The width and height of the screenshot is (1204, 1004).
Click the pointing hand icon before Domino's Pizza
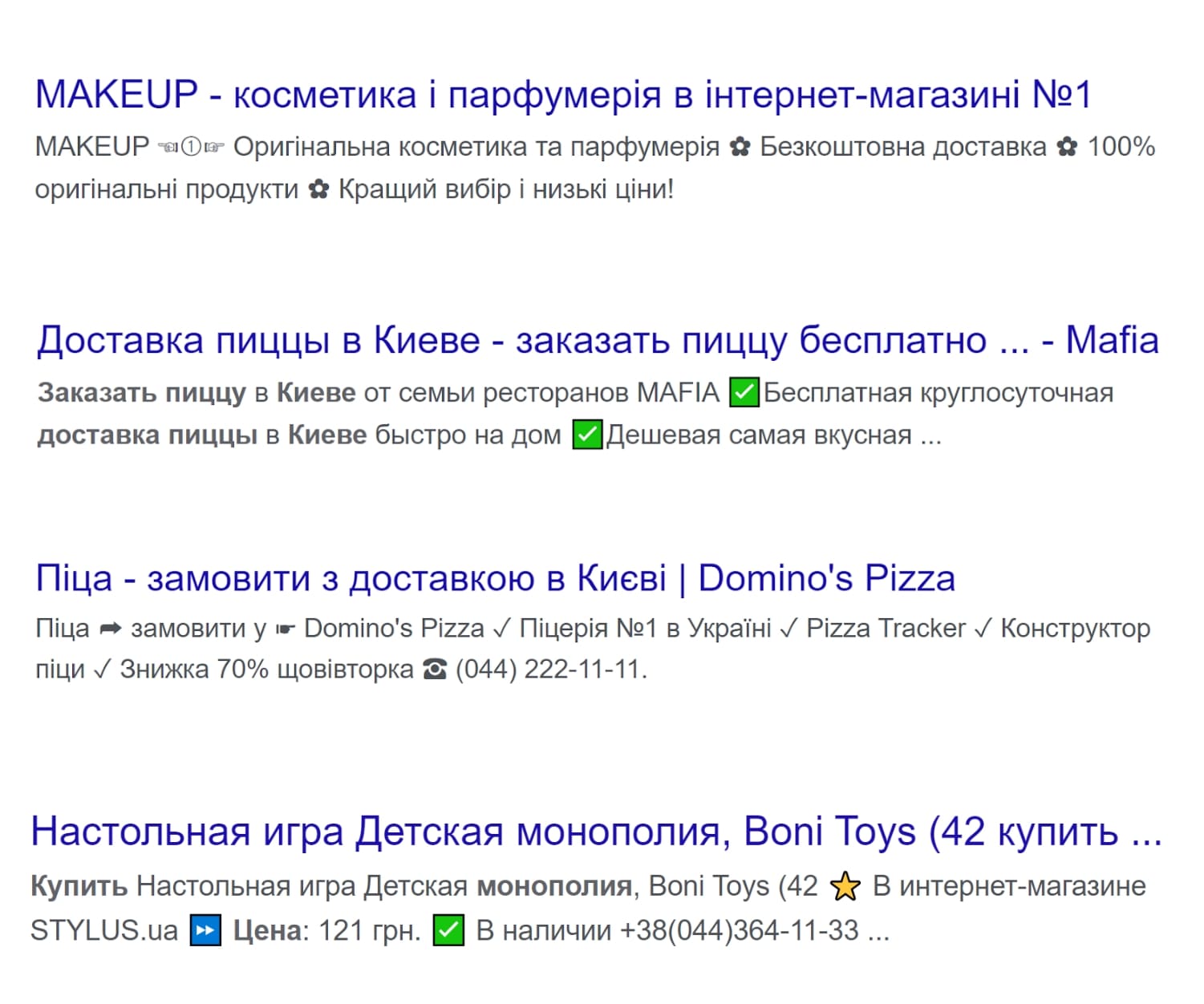pos(285,630)
